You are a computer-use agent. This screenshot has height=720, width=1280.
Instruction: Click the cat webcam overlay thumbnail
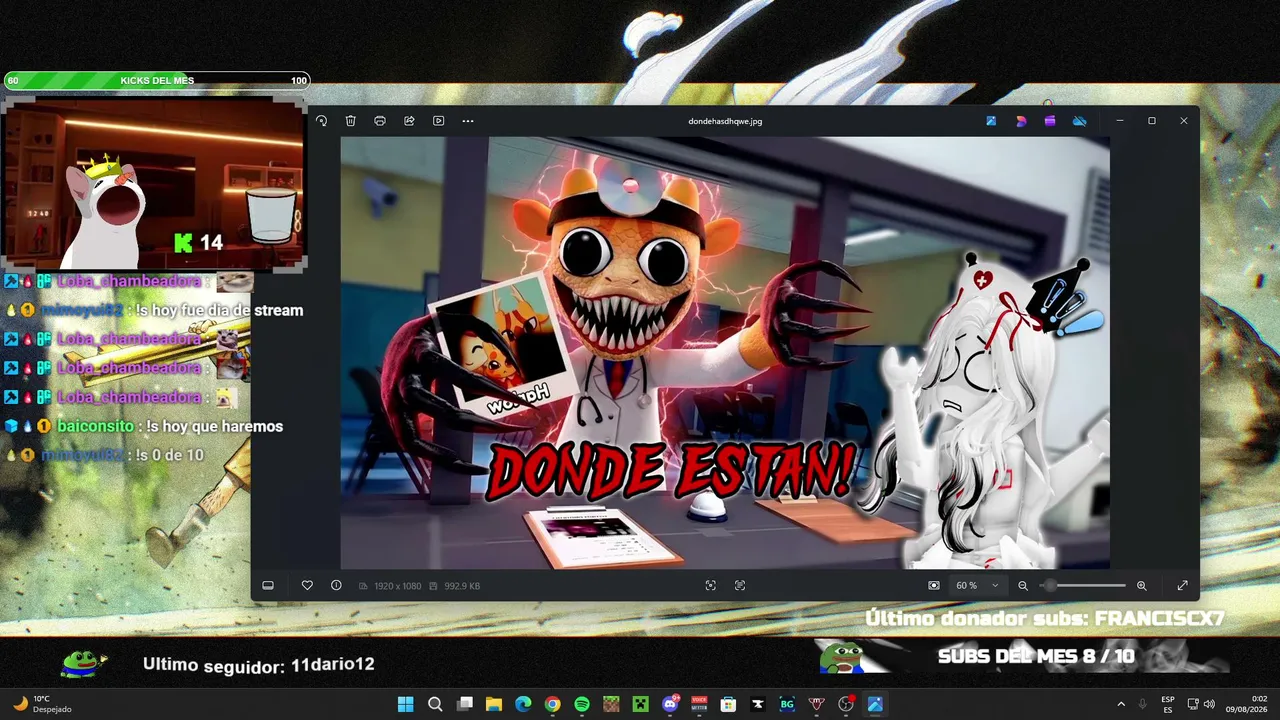click(x=154, y=182)
